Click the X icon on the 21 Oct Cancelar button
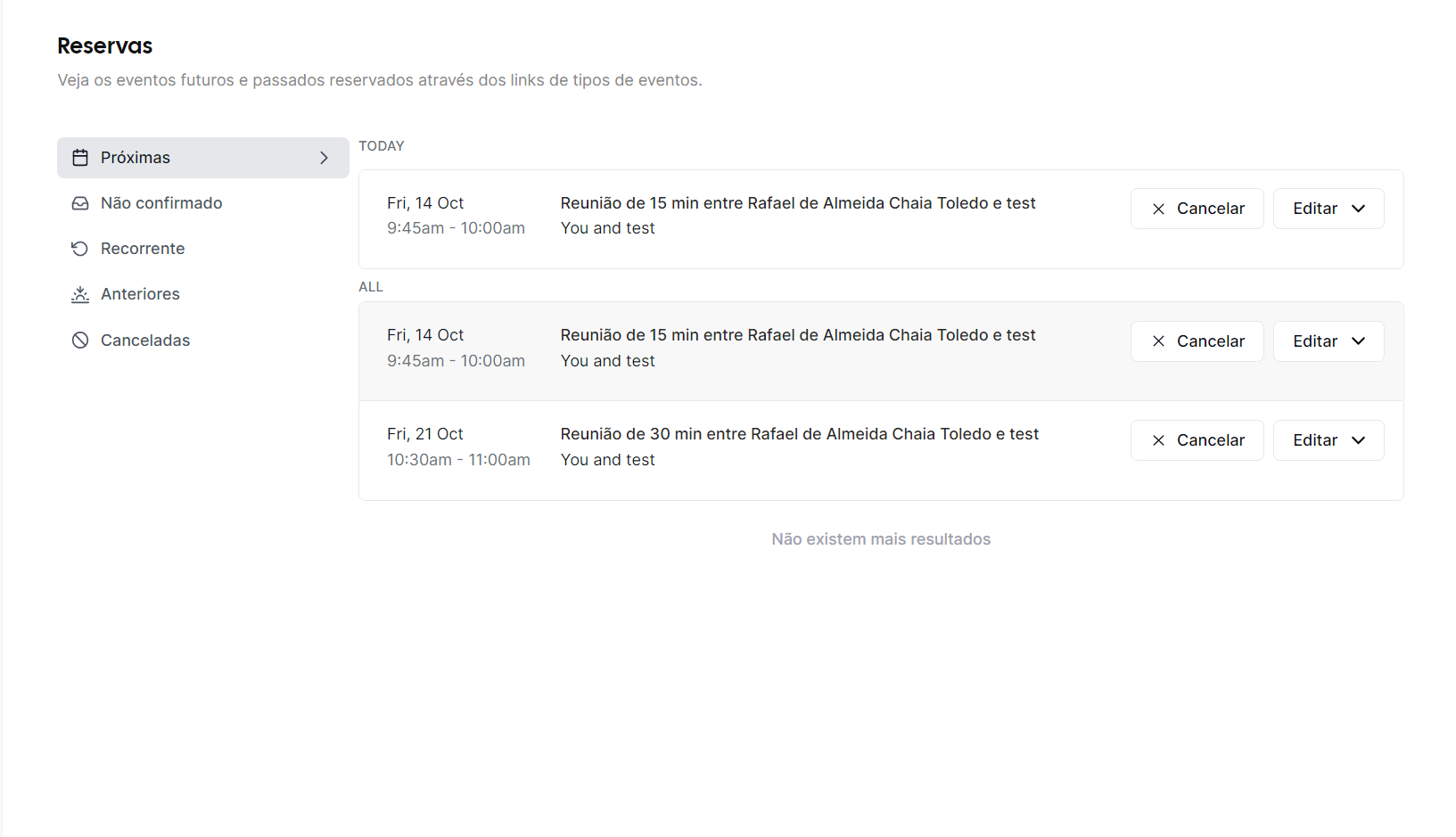Viewport: 1456px width, 837px height. (1158, 439)
